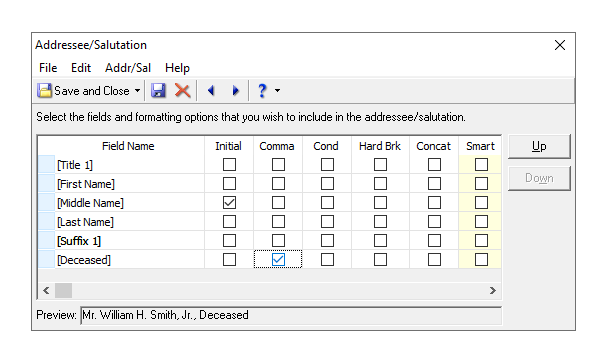Click the row selector beside [Title 1]
Screen dimensions: 603x362
pos(47,165)
